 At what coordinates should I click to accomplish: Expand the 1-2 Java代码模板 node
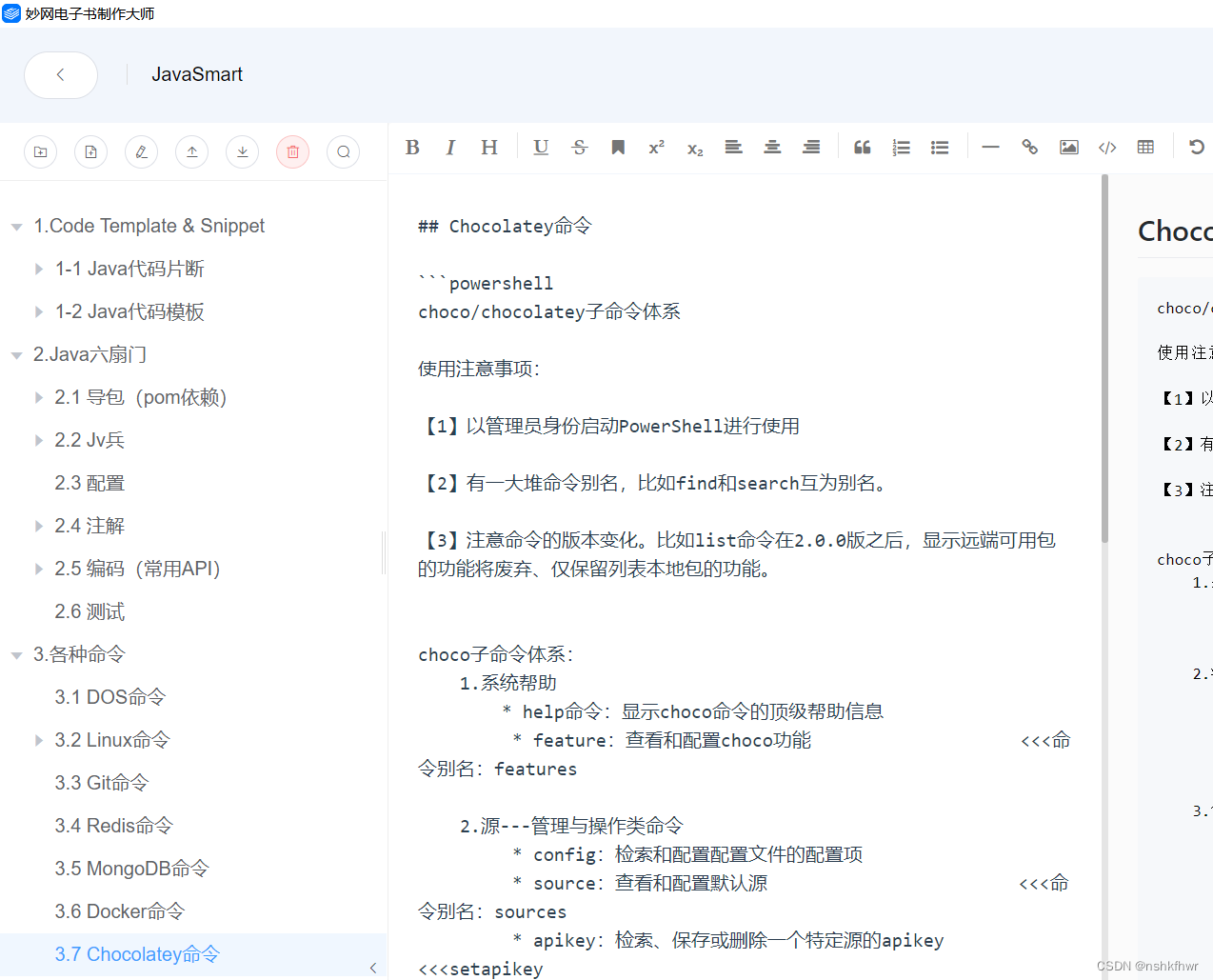(x=38, y=312)
